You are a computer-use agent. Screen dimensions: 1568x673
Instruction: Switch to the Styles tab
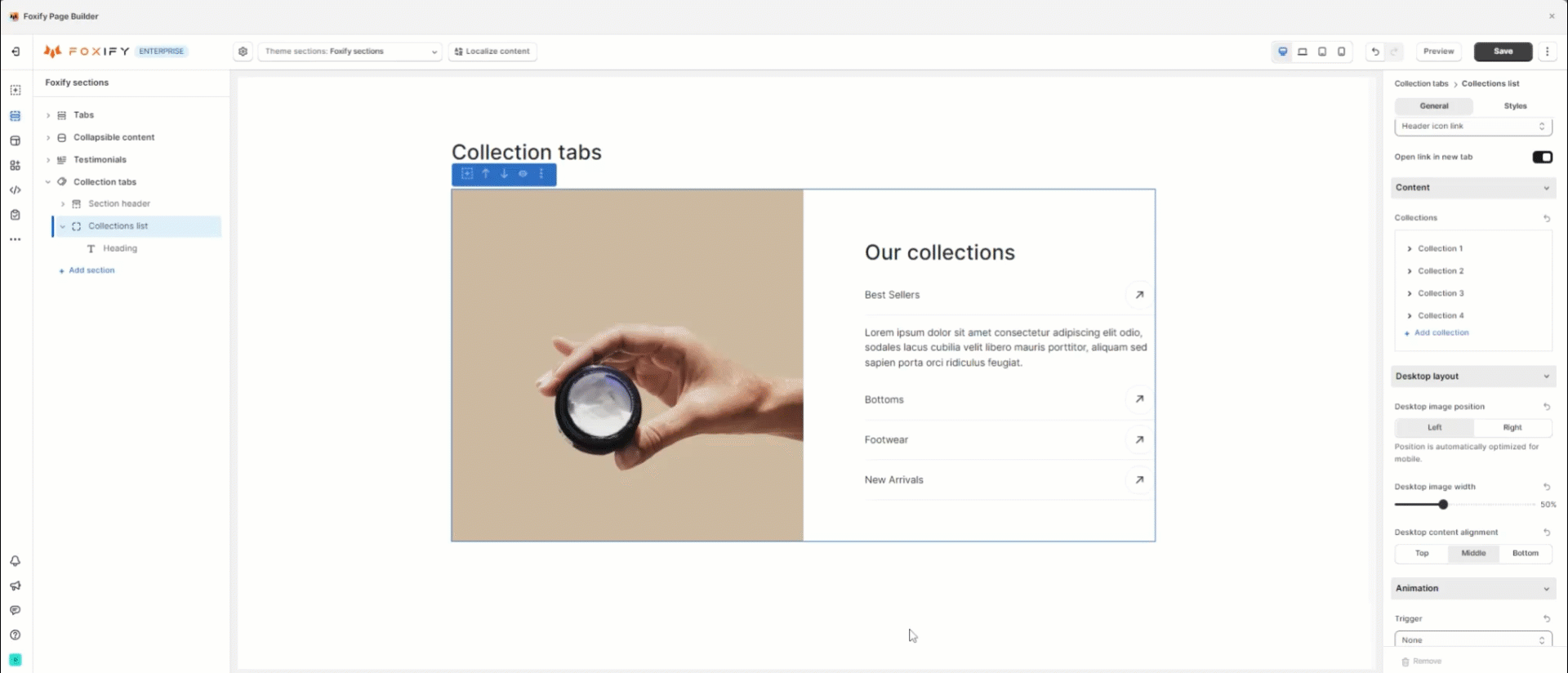click(x=1515, y=106)
